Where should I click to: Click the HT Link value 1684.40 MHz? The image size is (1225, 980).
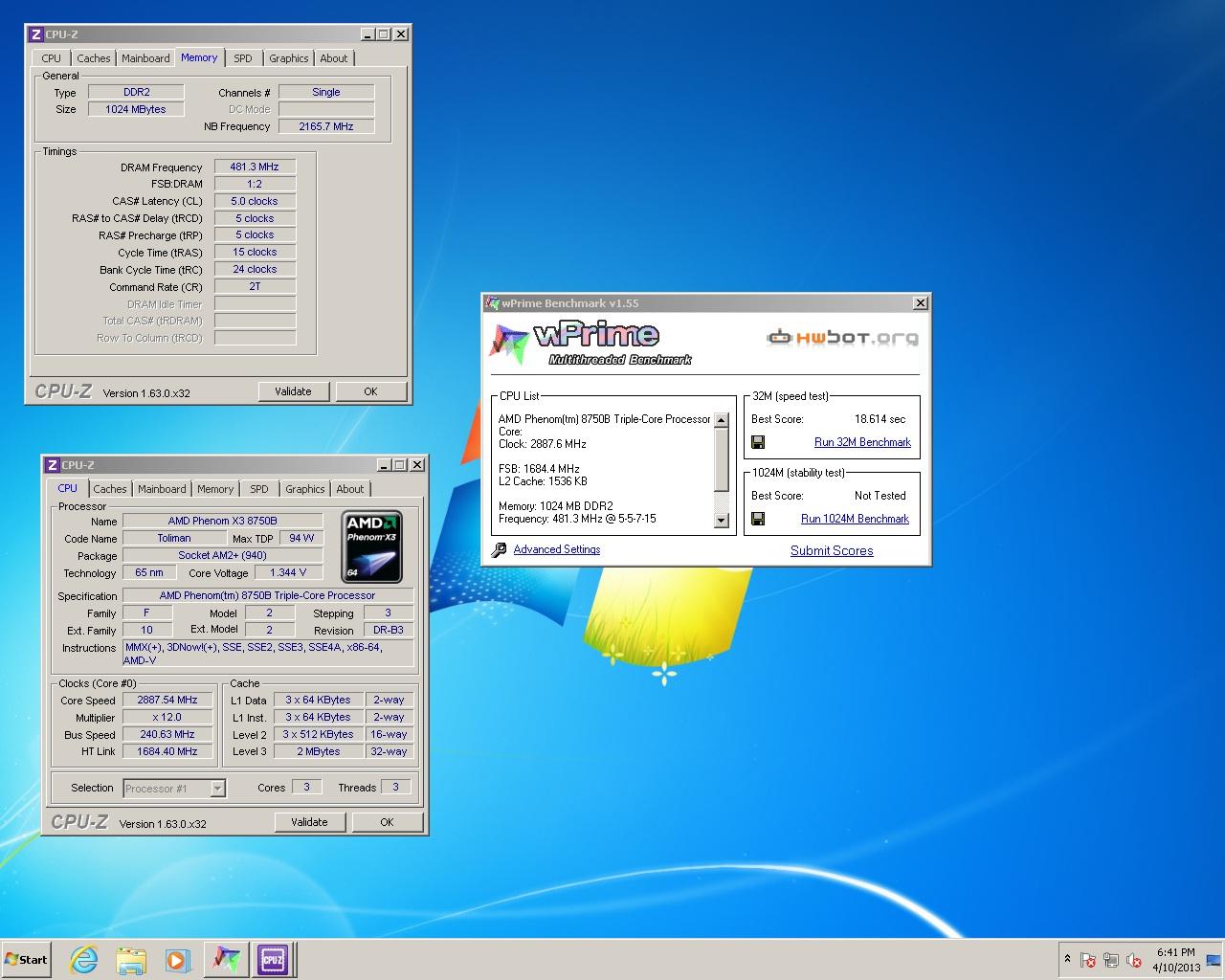[x=167, y=751]
